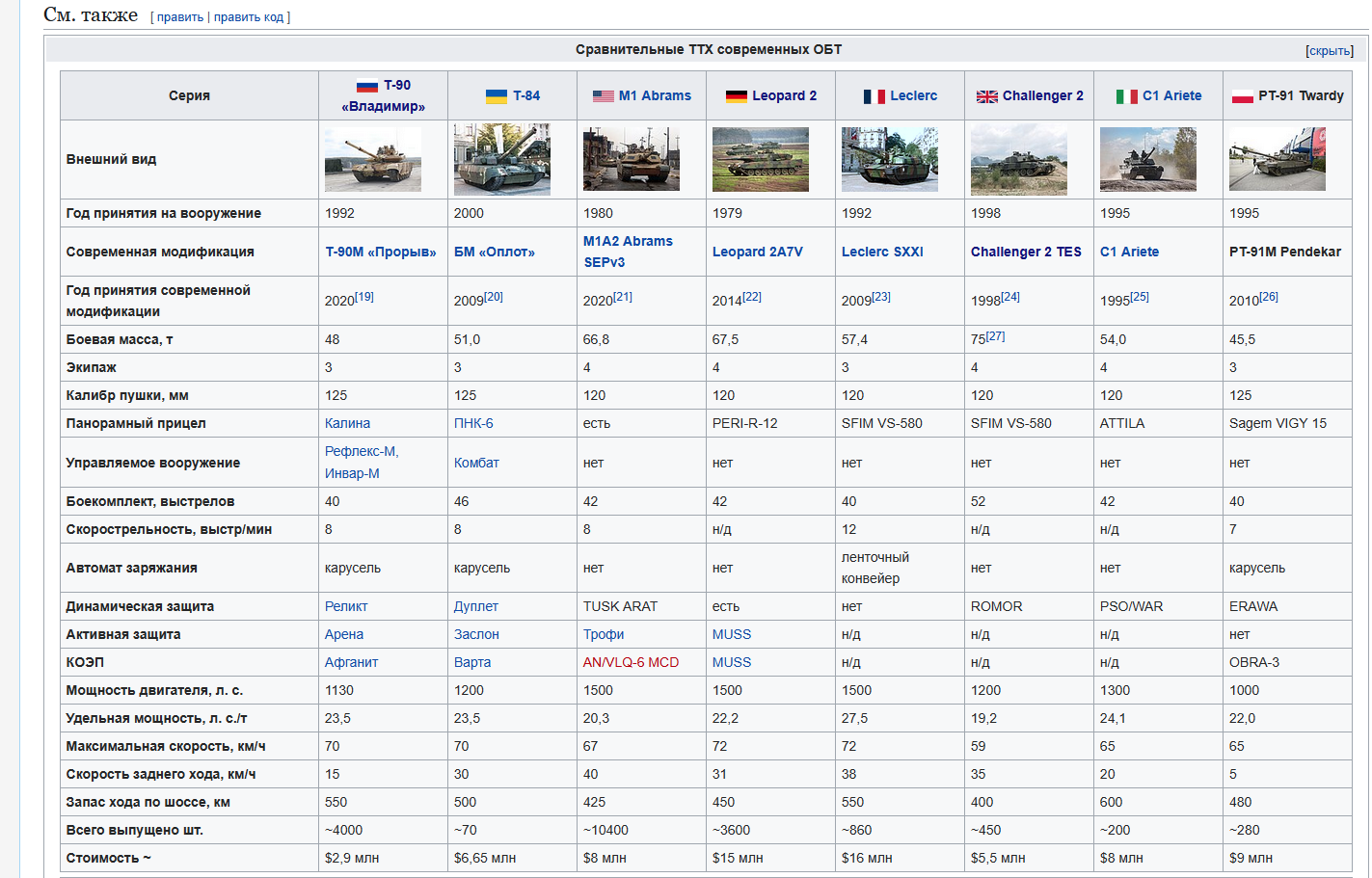Open footnote reference 19 for T-90M
1372x878 pixels.
364,297
